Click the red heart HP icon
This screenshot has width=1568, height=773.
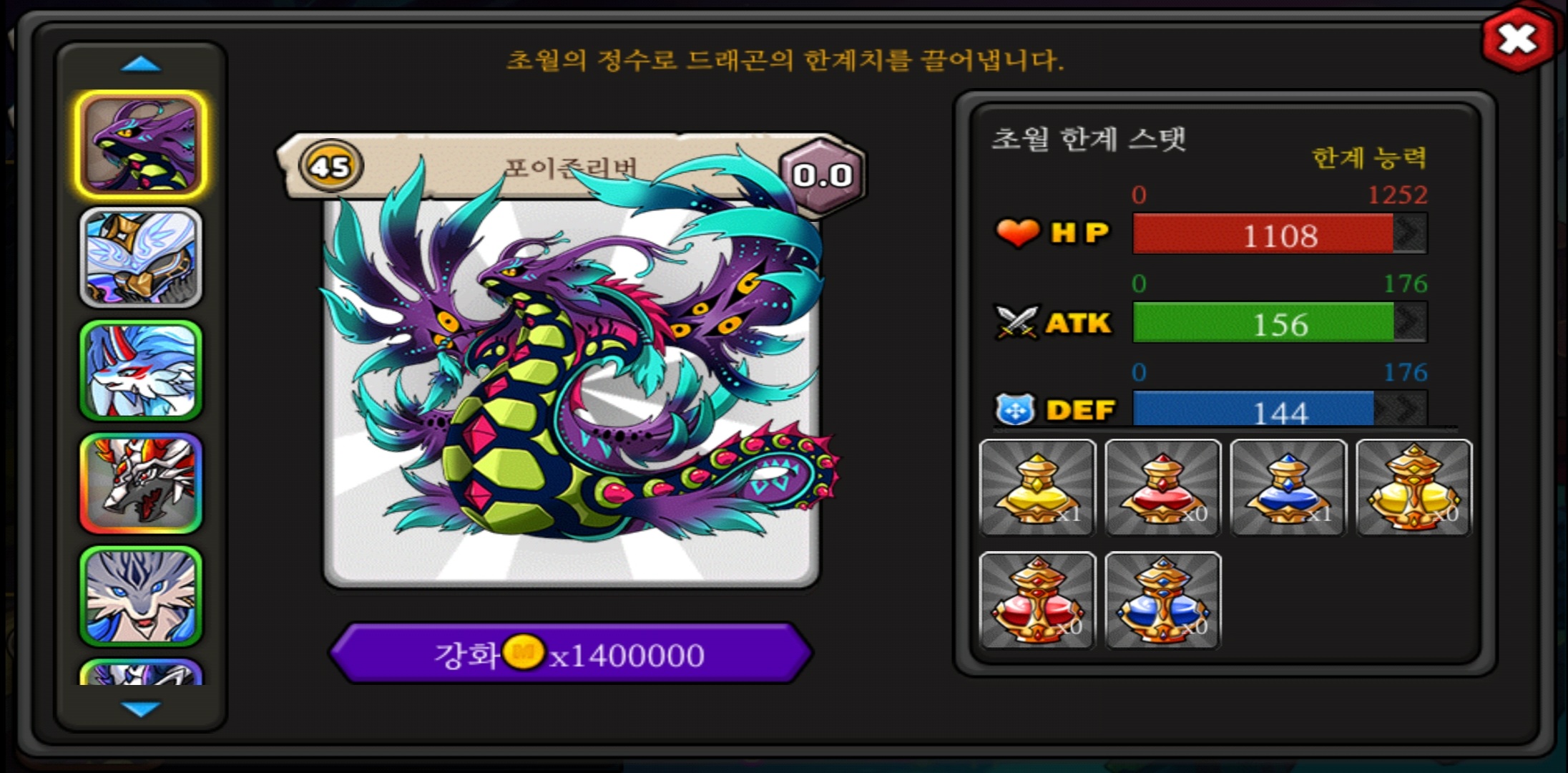1017,233
